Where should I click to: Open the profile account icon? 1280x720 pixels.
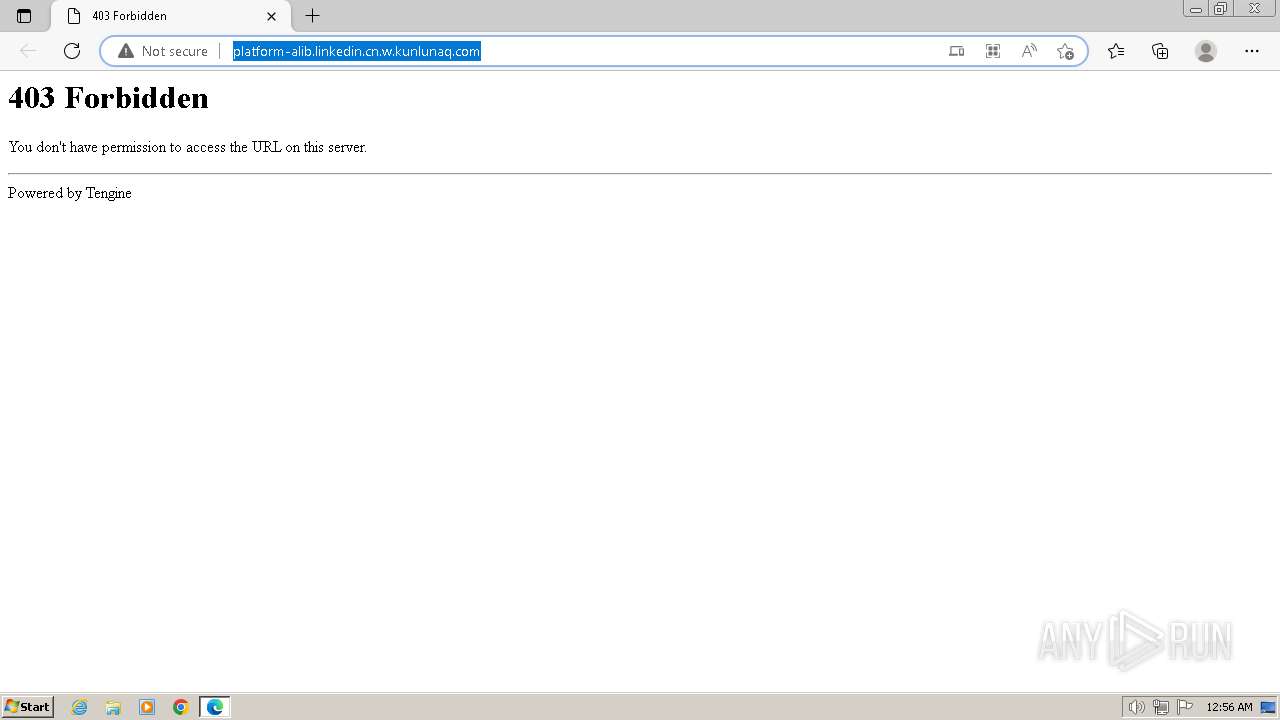(1206, 51)
